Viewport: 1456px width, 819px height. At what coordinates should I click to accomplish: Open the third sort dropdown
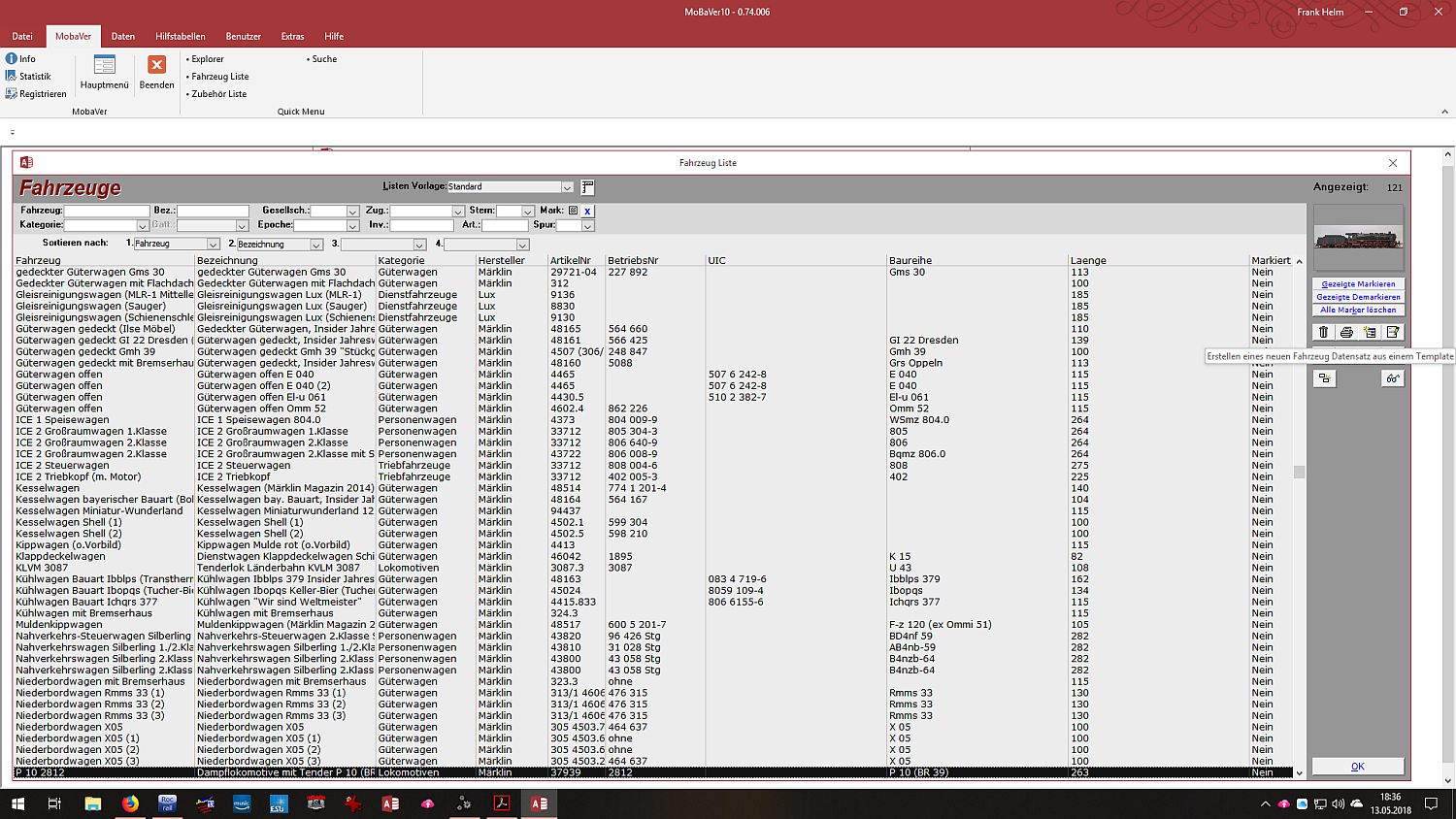[x=419, y=245]
